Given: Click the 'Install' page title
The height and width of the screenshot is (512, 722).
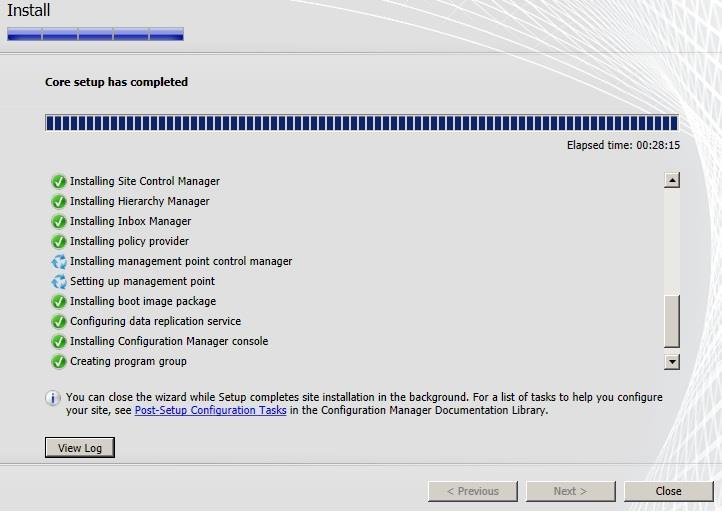Looking at the screenshot, I should click(29, 10).
